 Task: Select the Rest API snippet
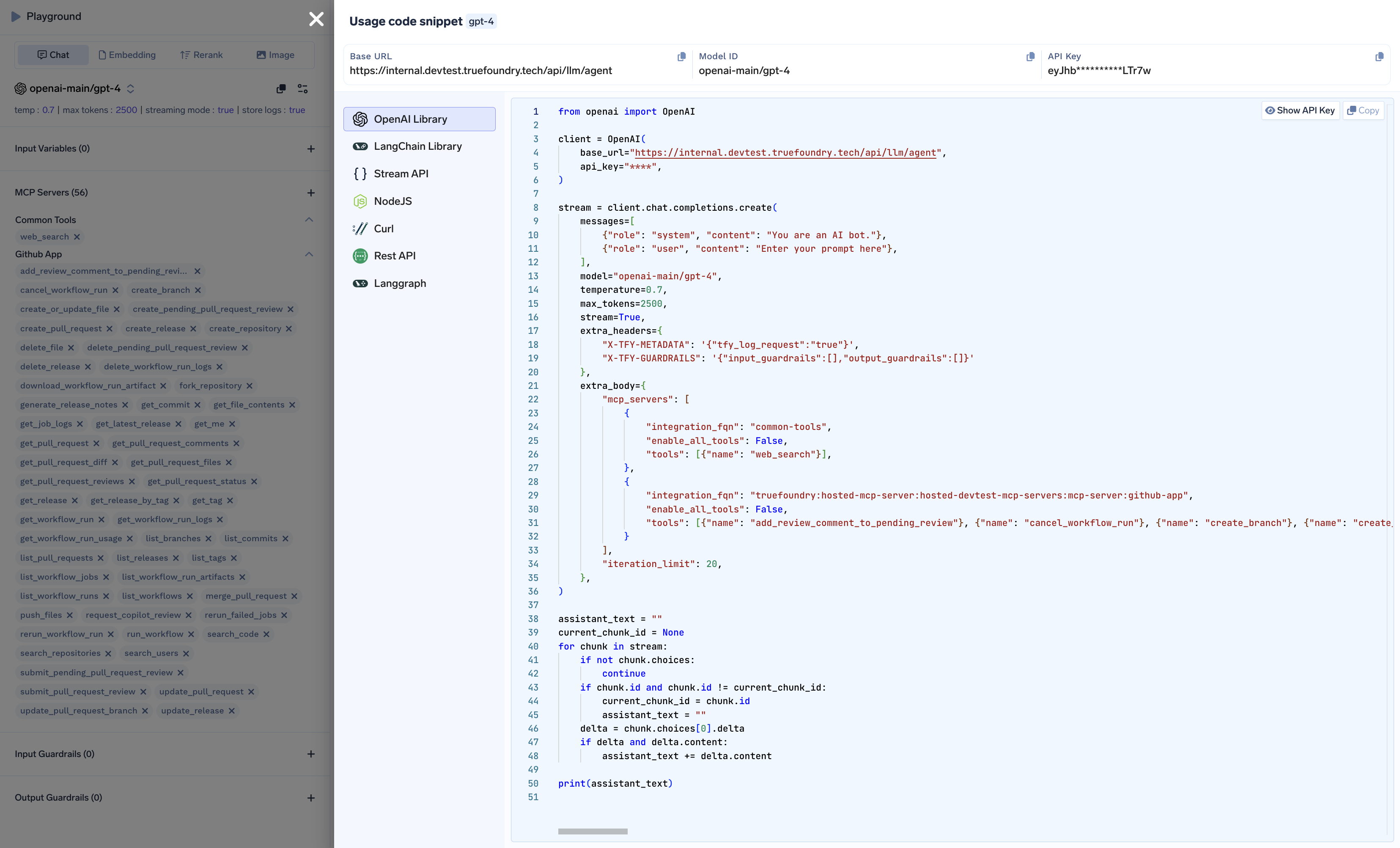click(419, 256)
